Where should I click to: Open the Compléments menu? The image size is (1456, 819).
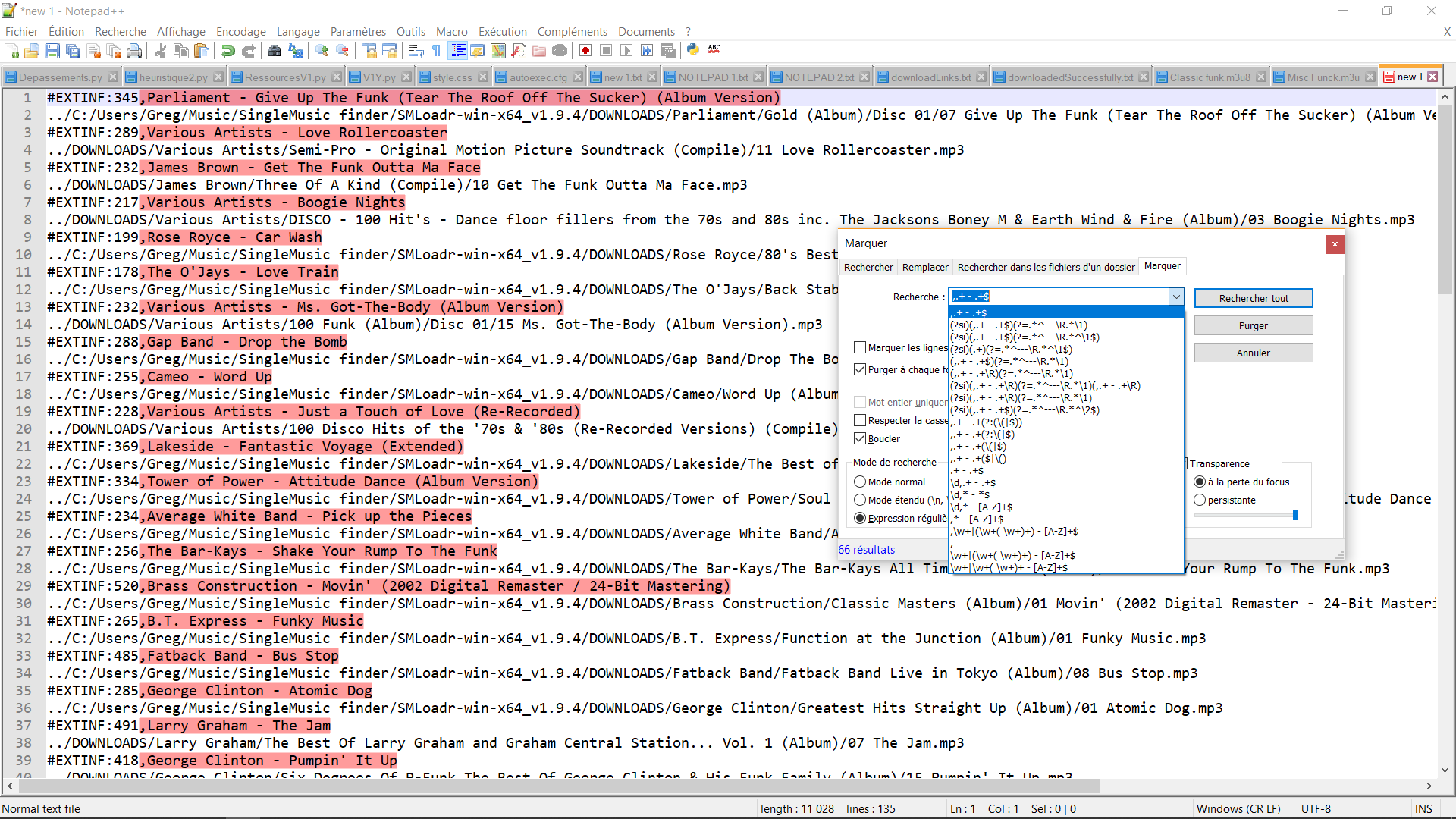[573, 31]
